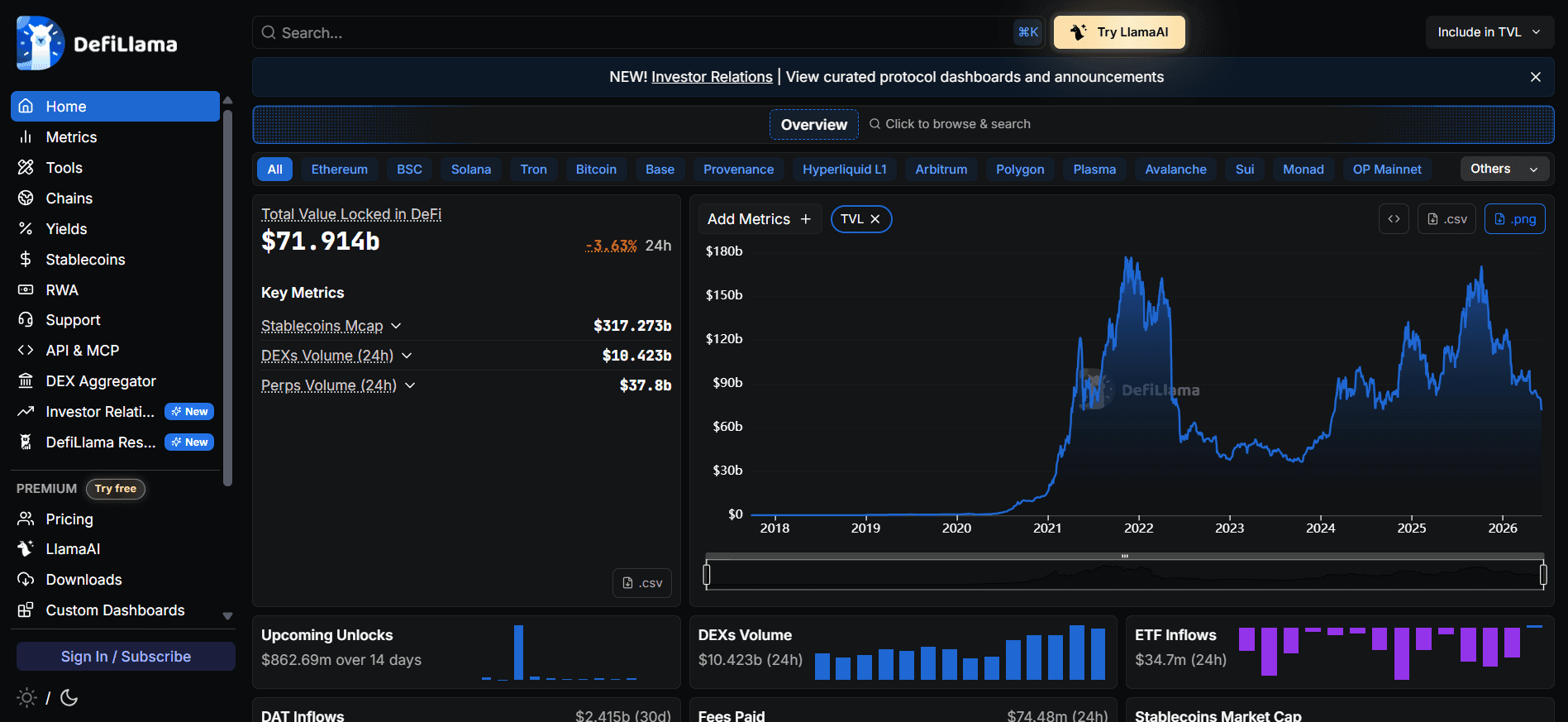Download the chart as .png
This screenshot has width=1568, height=722.
(x=1515, y=219)
